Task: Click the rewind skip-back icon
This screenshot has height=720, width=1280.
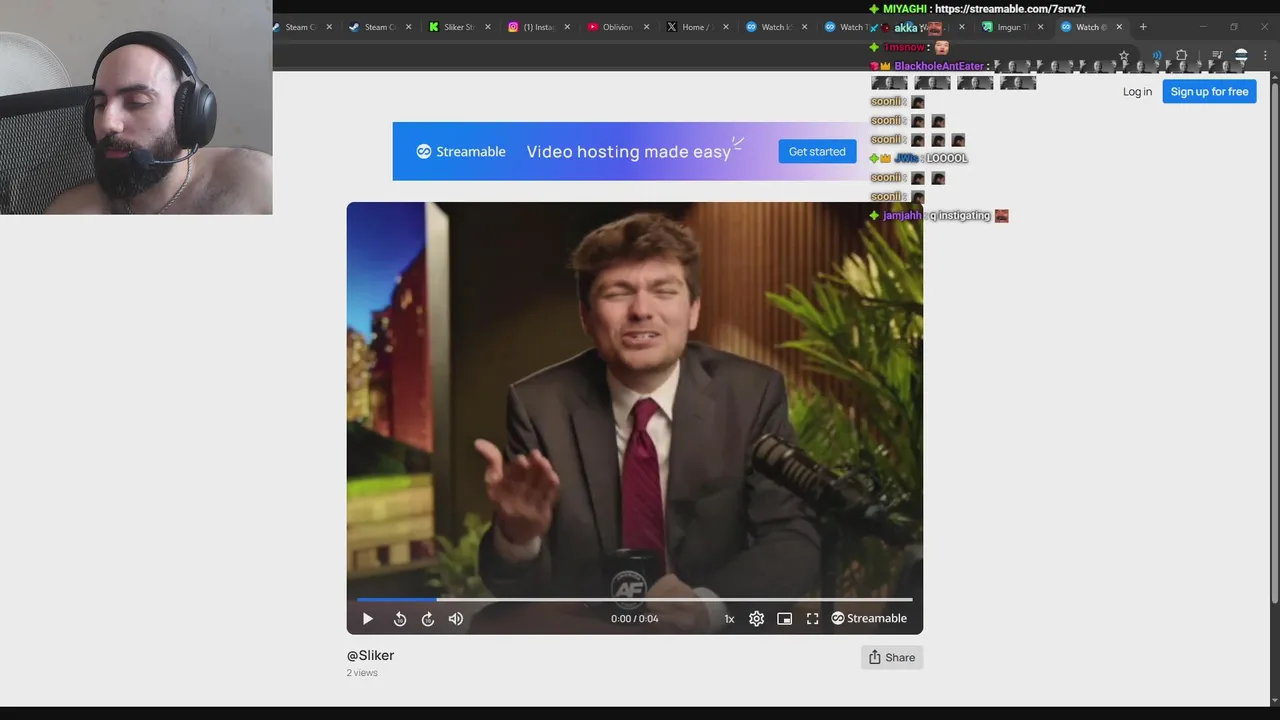Action: tap(400, 619)
